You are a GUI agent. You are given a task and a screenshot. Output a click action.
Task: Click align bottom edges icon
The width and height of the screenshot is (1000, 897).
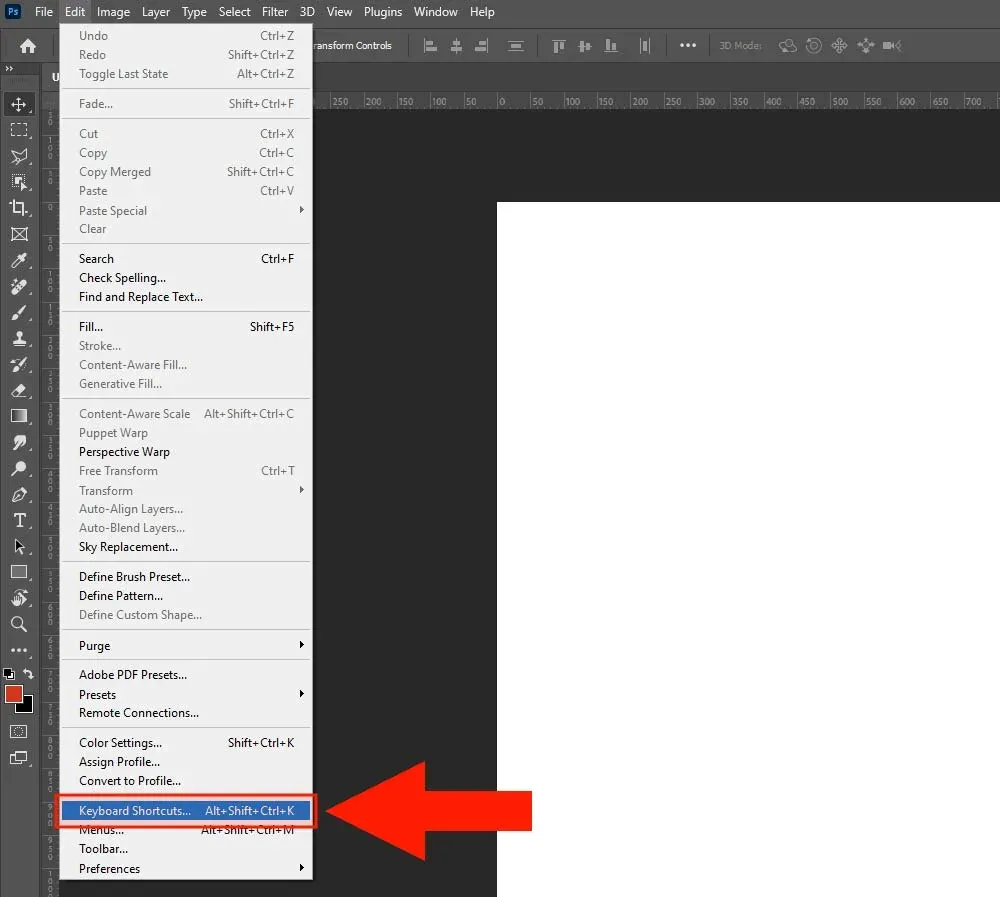point(610,46)
